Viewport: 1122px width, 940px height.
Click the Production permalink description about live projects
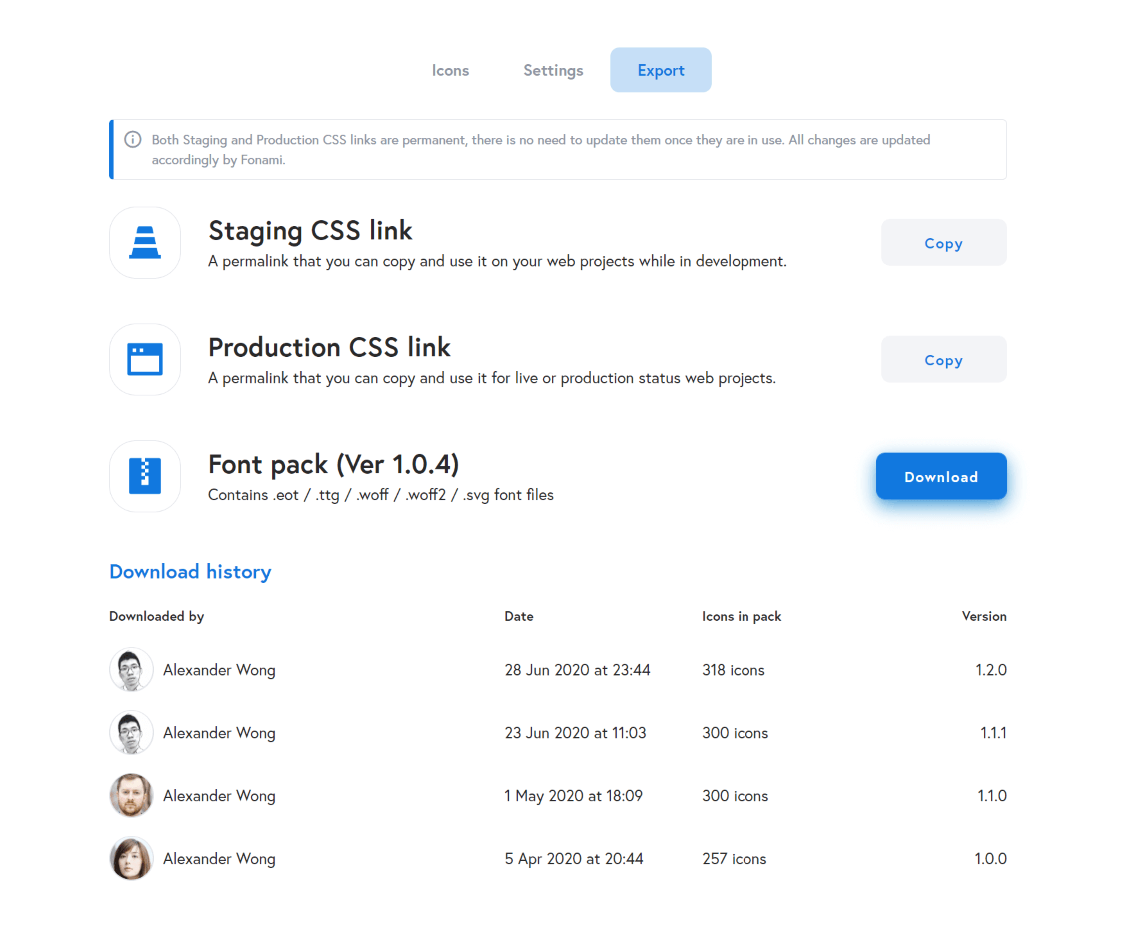[492, 378]
